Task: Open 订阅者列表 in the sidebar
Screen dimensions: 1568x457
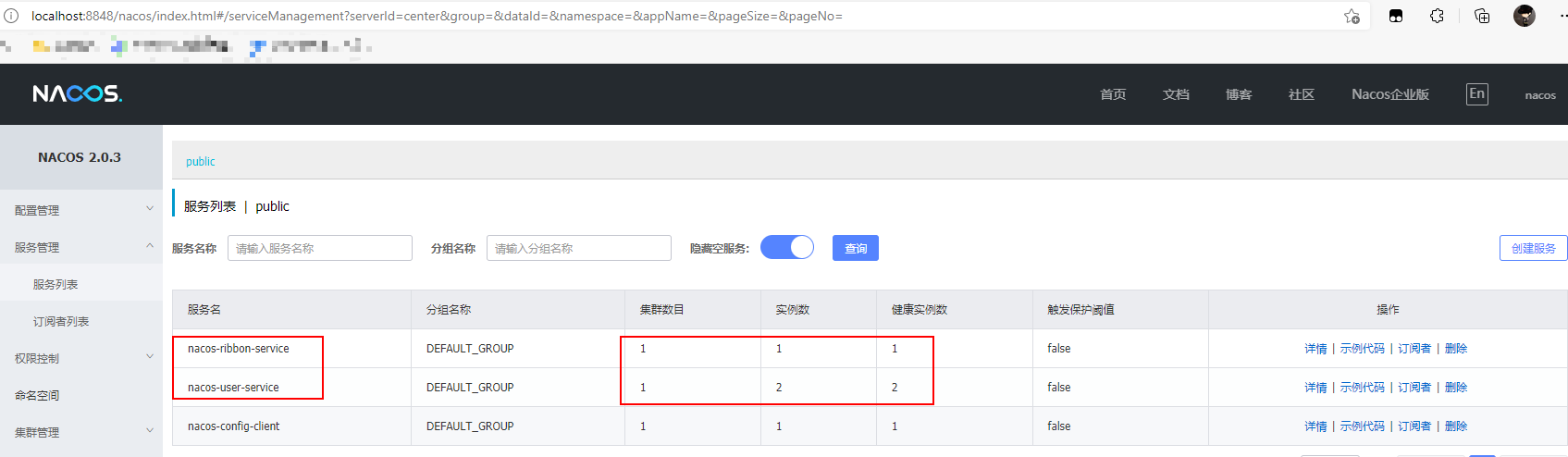Action: click(x=61, y=321)
